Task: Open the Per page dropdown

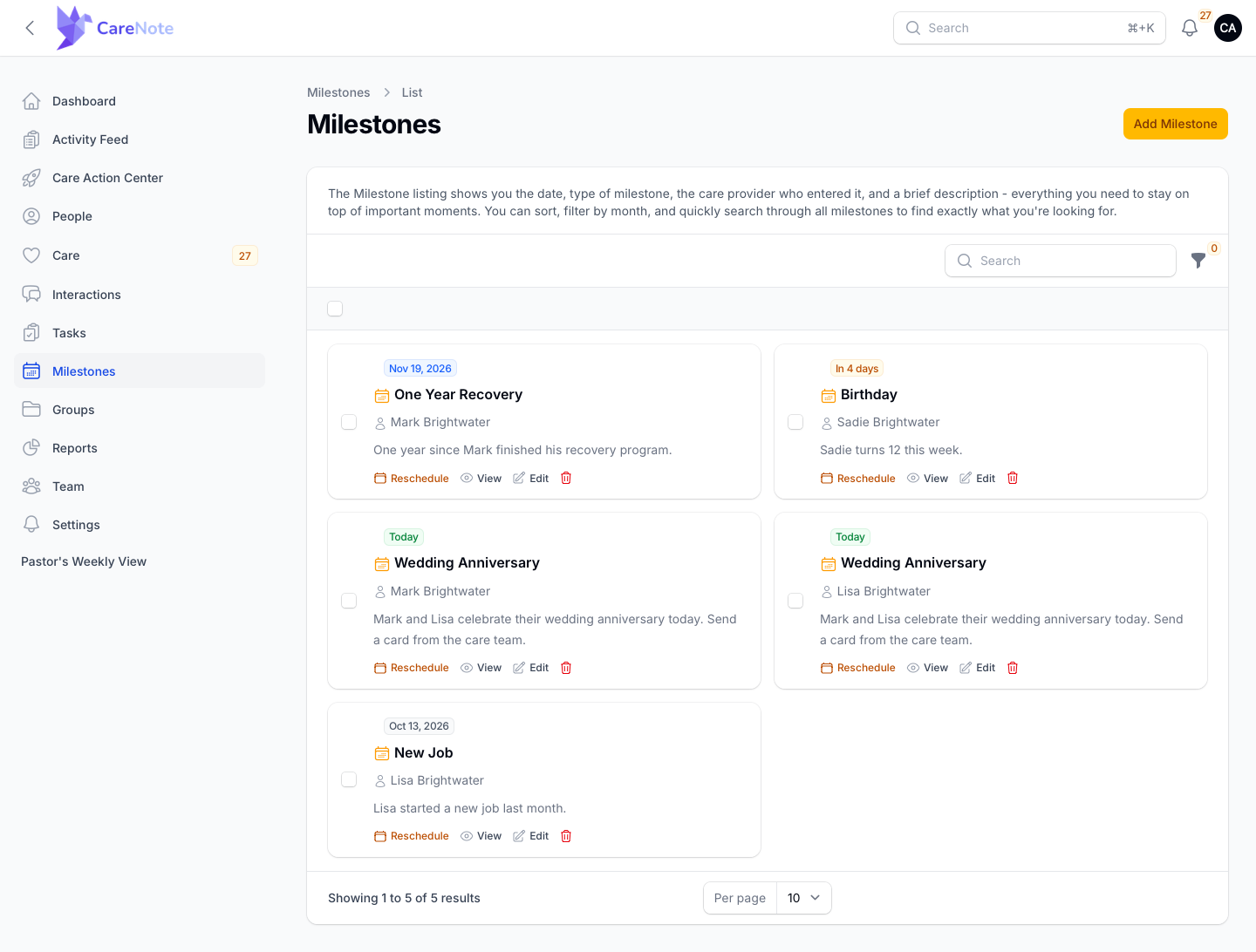Action: pyautogui.click(x=803, y=898)
